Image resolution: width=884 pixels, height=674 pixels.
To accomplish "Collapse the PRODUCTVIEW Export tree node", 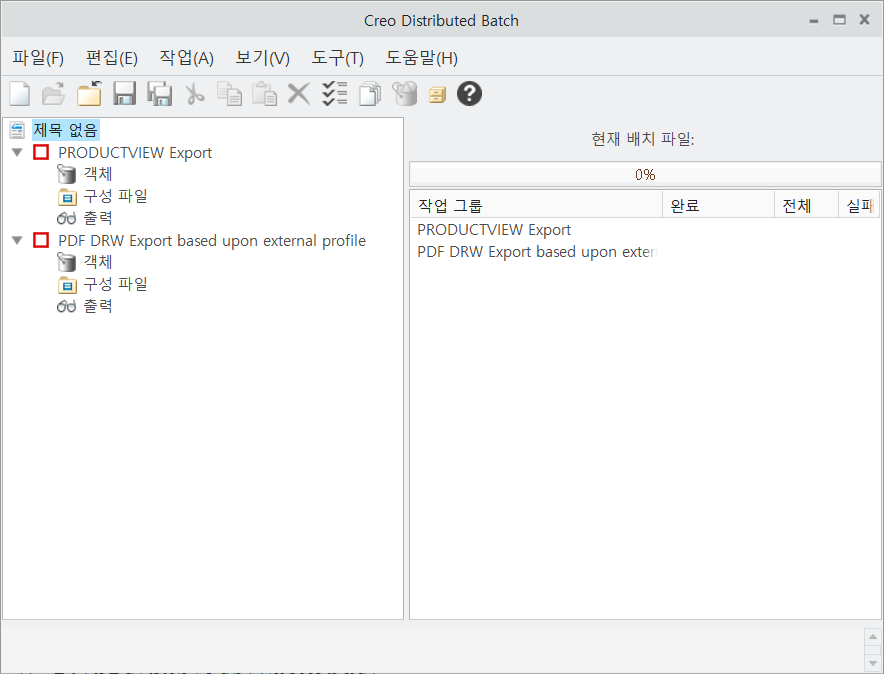I will click(17, 152).
